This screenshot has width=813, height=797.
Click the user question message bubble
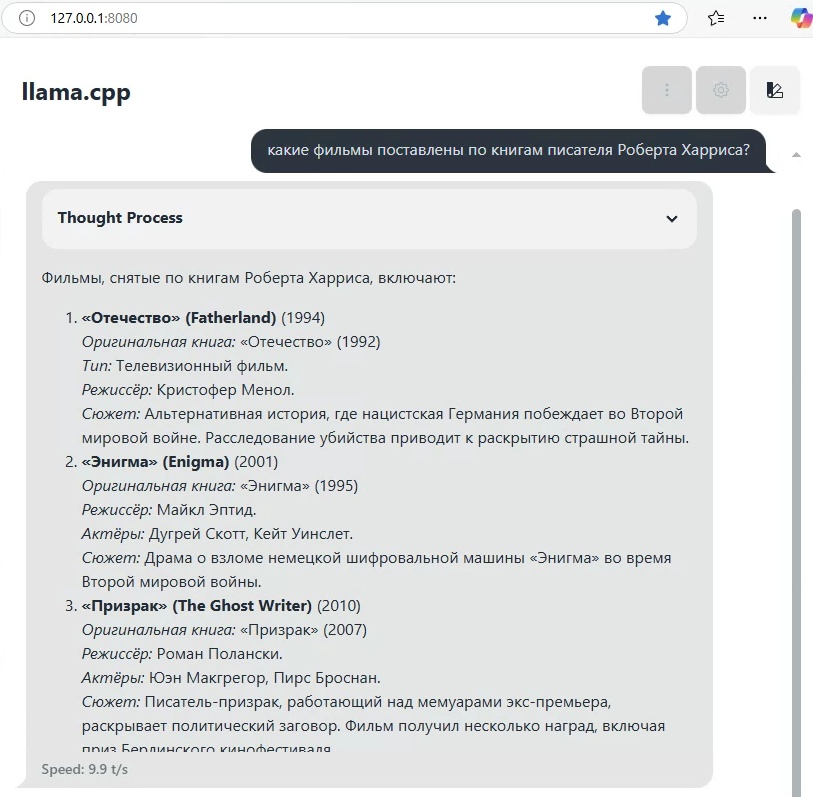[508, 151]
